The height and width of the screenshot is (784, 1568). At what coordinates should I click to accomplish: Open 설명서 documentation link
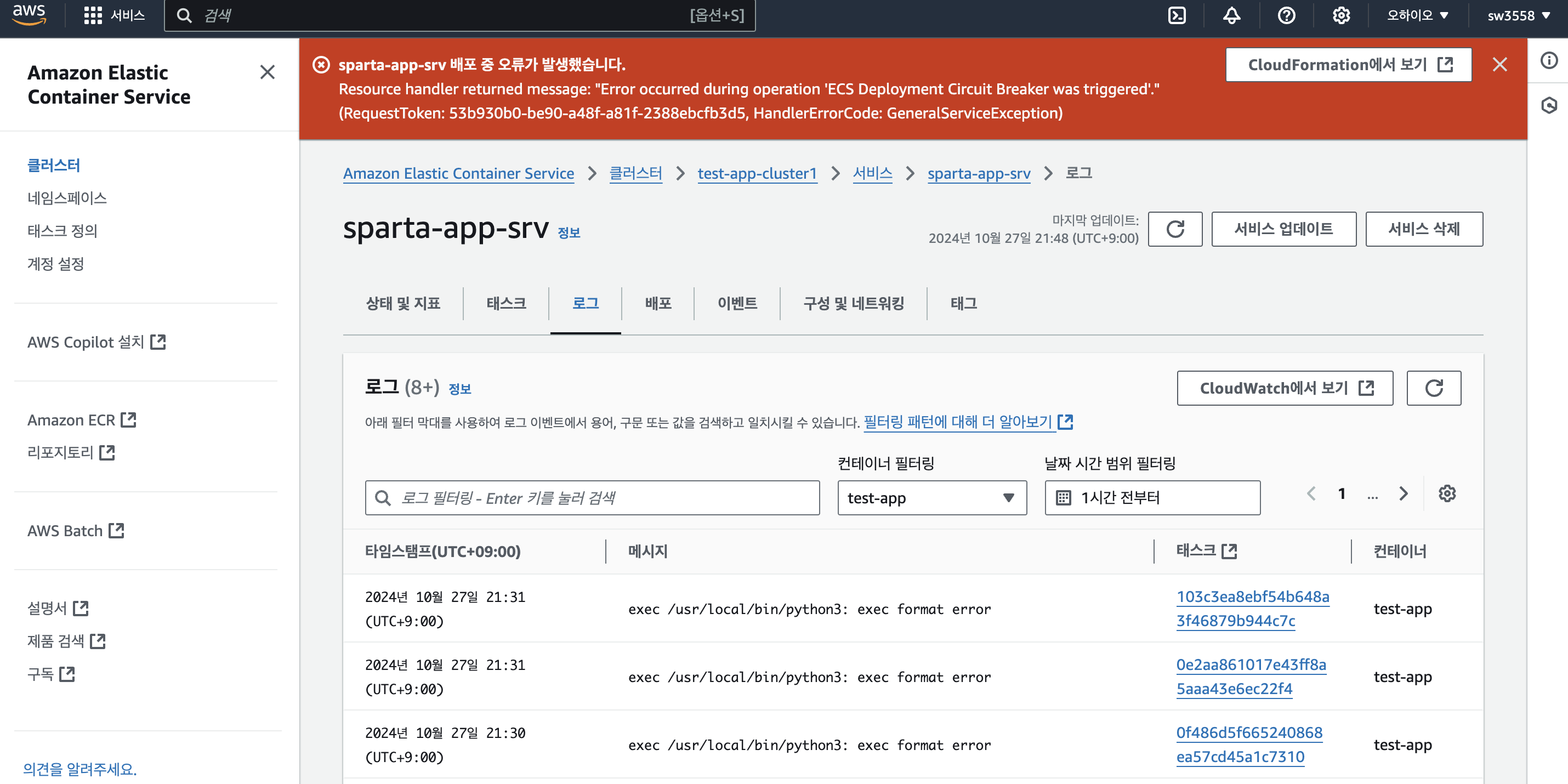pos(58,608)
